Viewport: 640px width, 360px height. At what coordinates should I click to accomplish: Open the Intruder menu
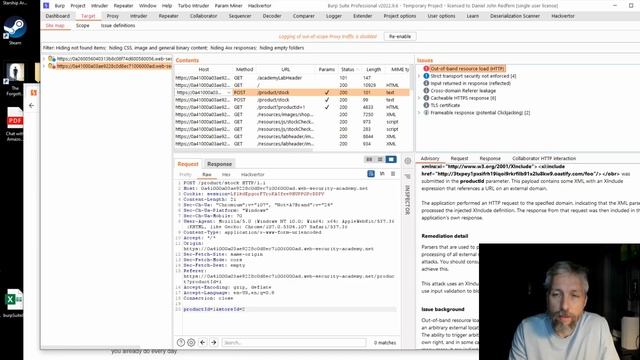(99, 6)
